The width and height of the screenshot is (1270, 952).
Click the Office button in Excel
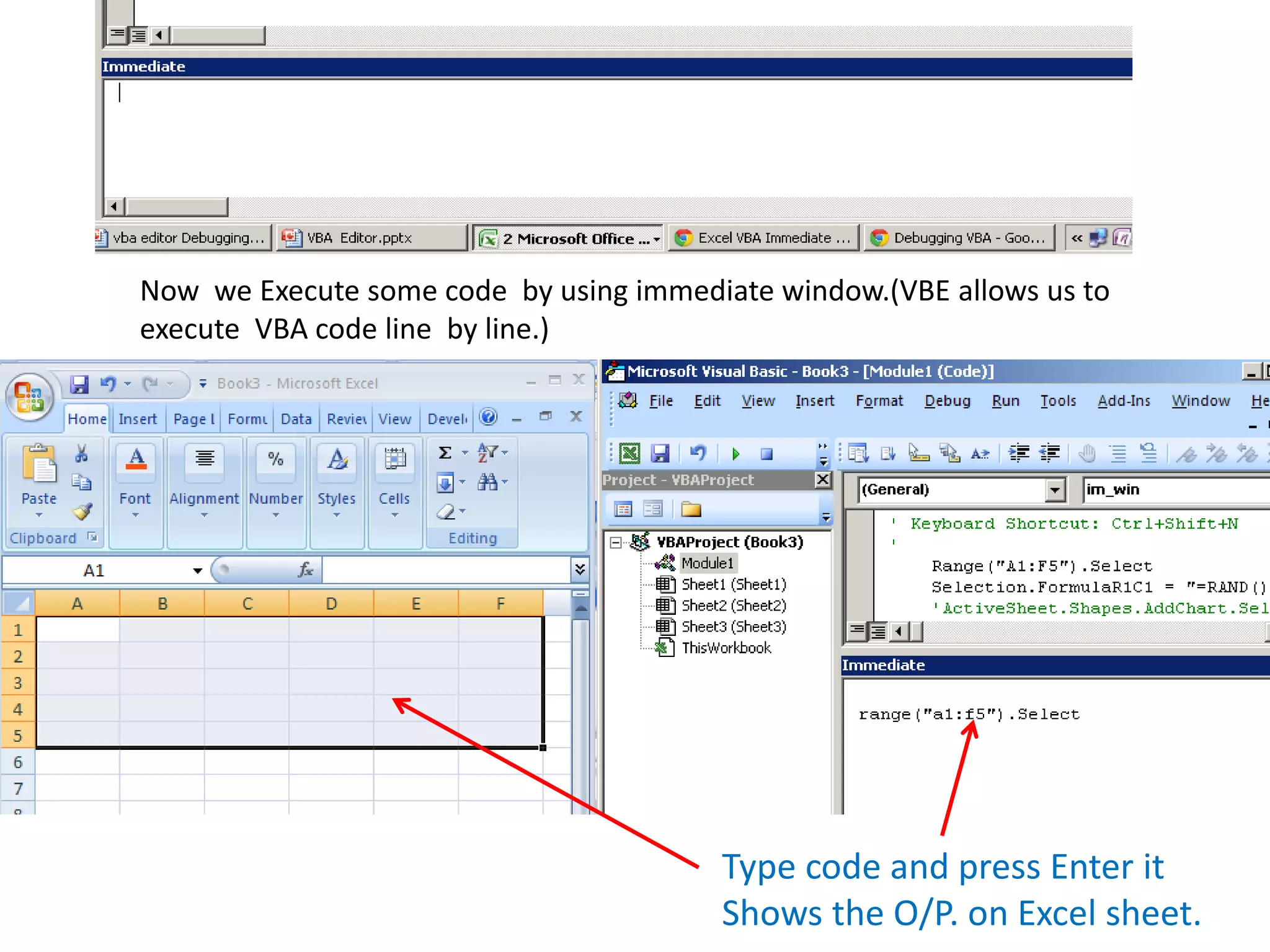point(30,397)
